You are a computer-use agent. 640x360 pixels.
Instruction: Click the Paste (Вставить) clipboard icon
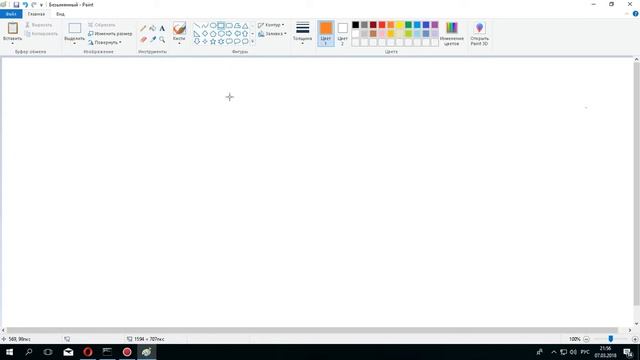coord(13,28)
